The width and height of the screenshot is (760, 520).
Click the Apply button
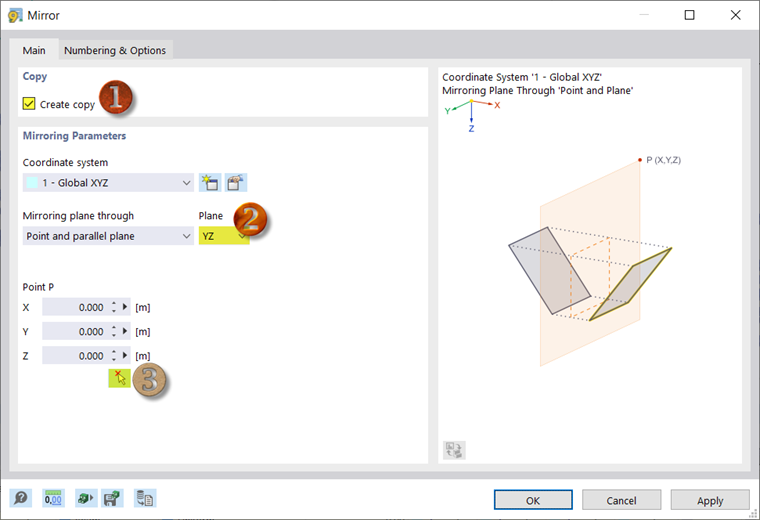point(710,500)
